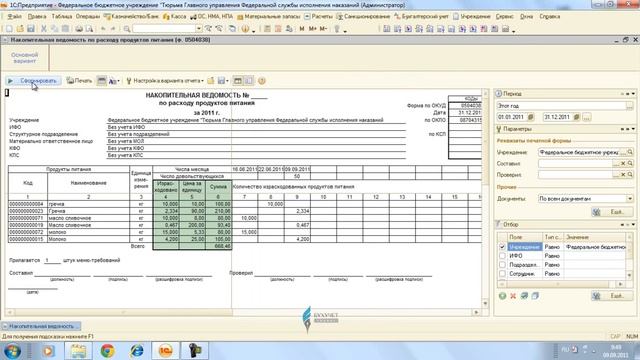
Task: Click the calculator M button
Action: 302,29
